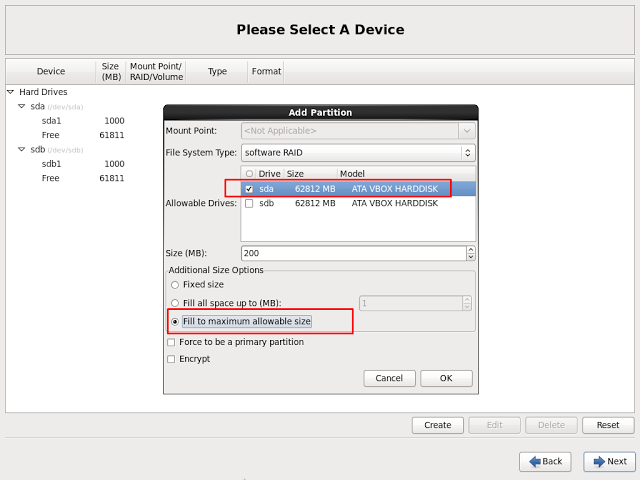This screenshot has height=480, width=640.
Task: Go Back to the previous step
Action: tap(545, 461)
